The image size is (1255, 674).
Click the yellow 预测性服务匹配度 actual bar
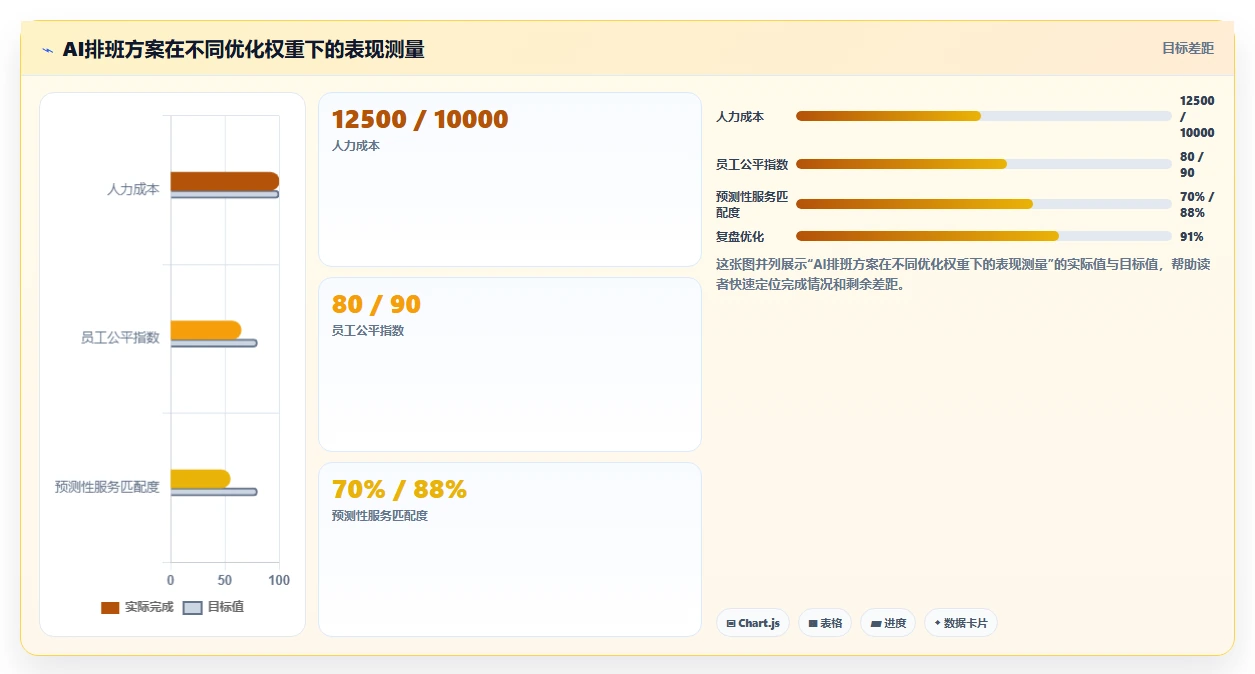[201, 479]
